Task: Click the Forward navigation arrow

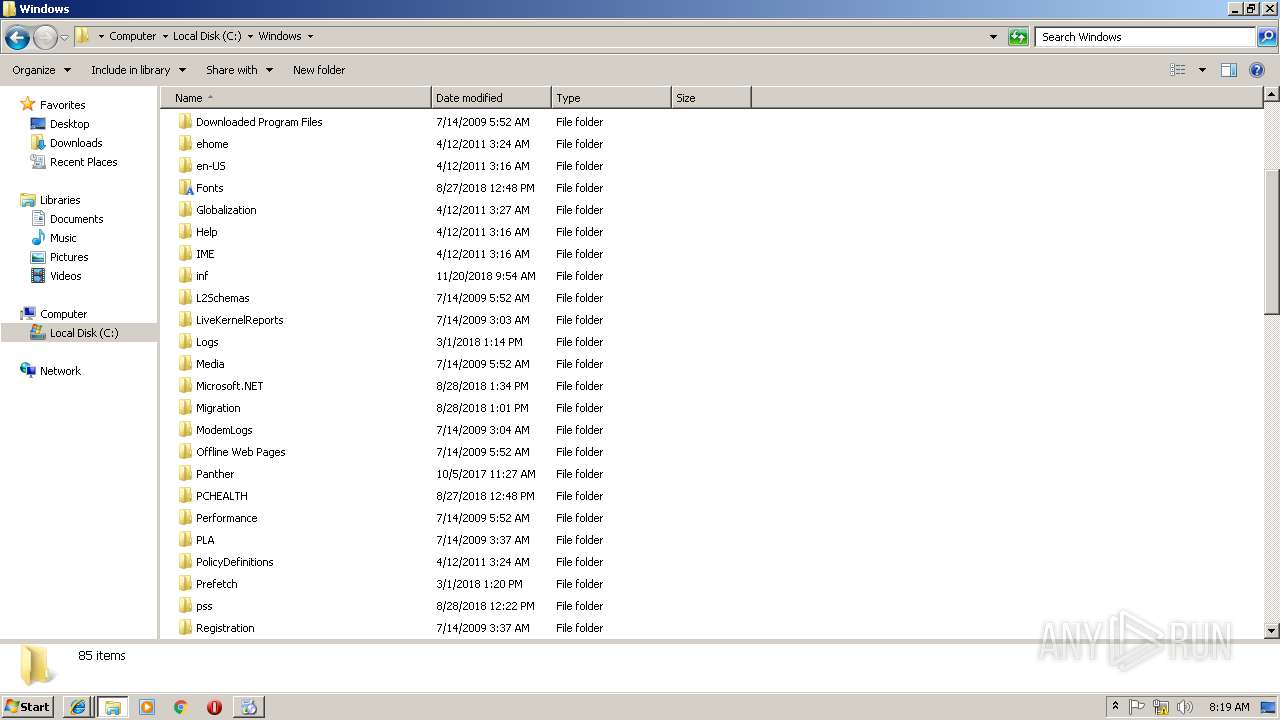Action: click(45, 38)
